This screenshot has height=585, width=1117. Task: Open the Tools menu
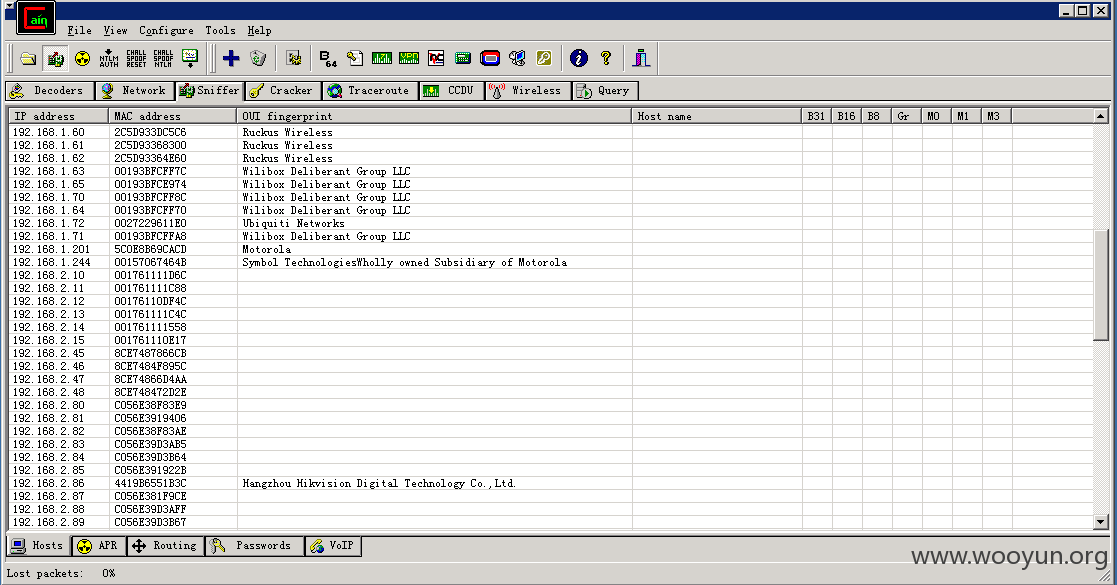pyautogui.click(x=220, y=30)
